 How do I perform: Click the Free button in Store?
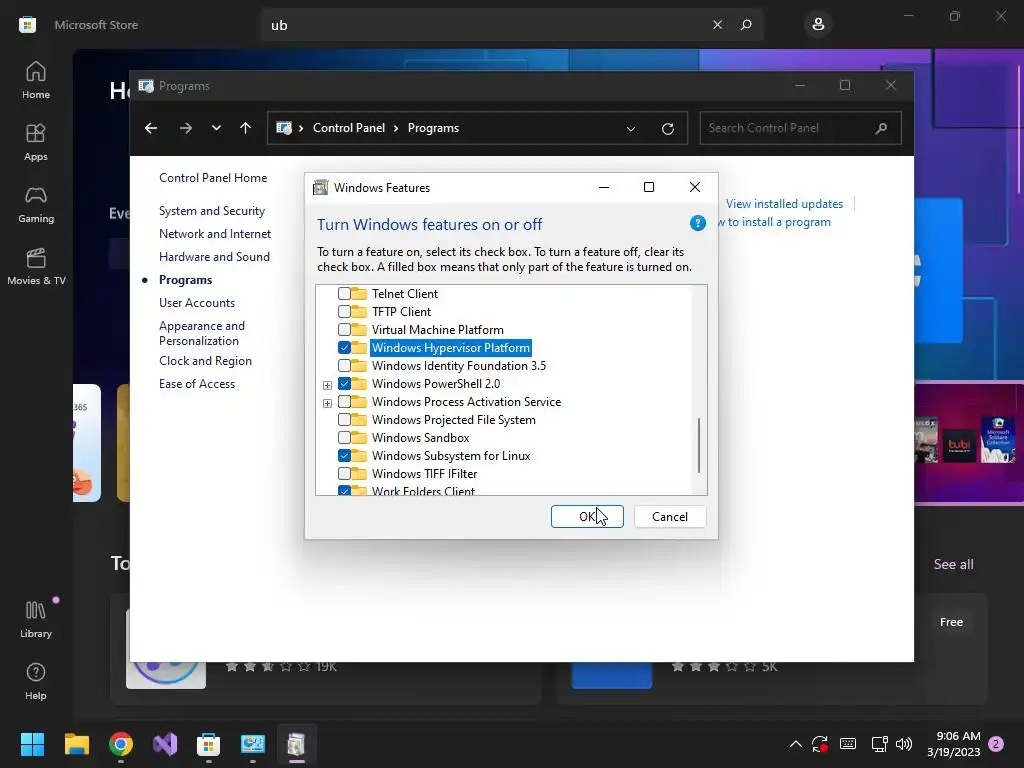(952, 622)
